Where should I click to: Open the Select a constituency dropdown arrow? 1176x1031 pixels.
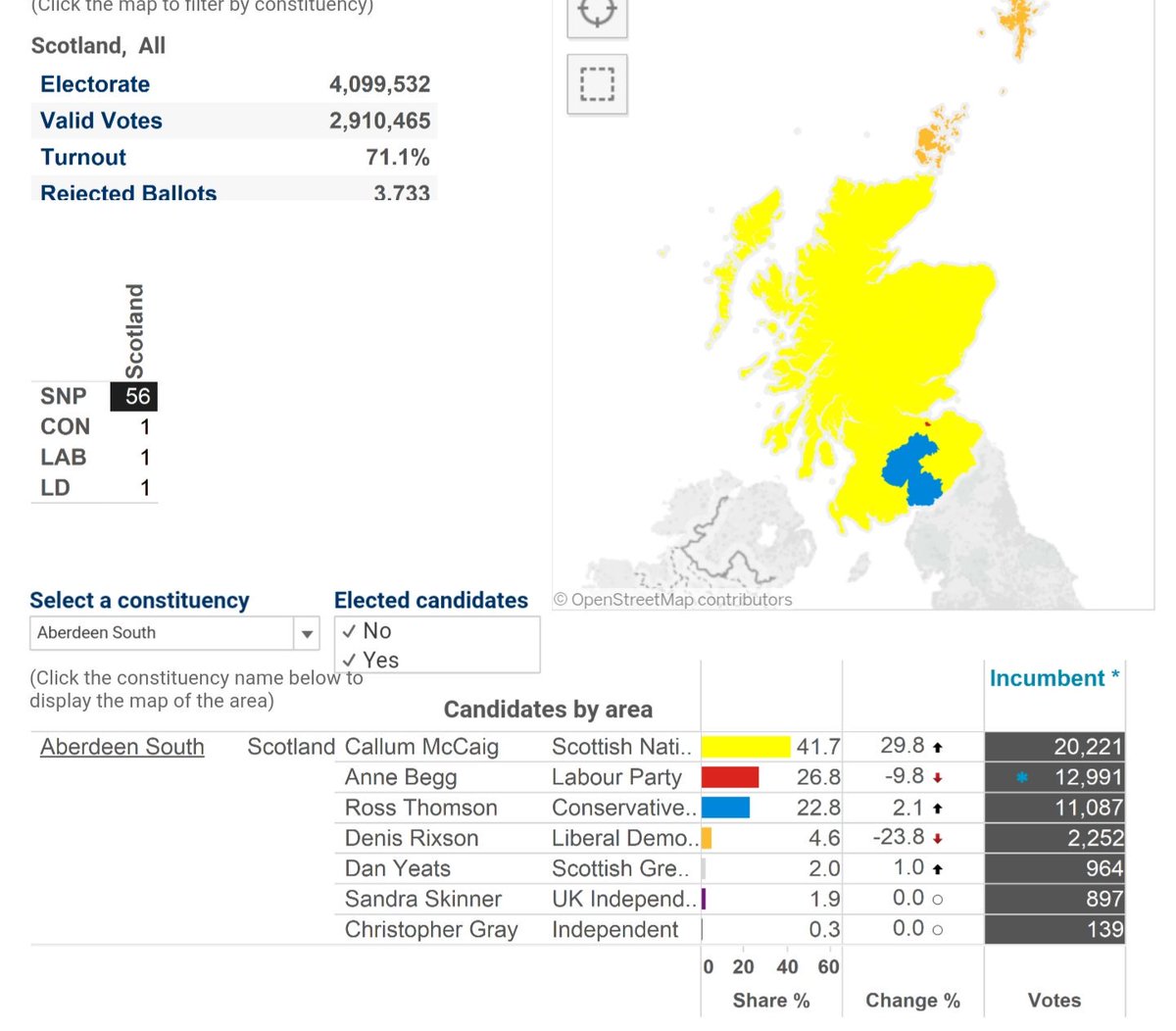307,633
